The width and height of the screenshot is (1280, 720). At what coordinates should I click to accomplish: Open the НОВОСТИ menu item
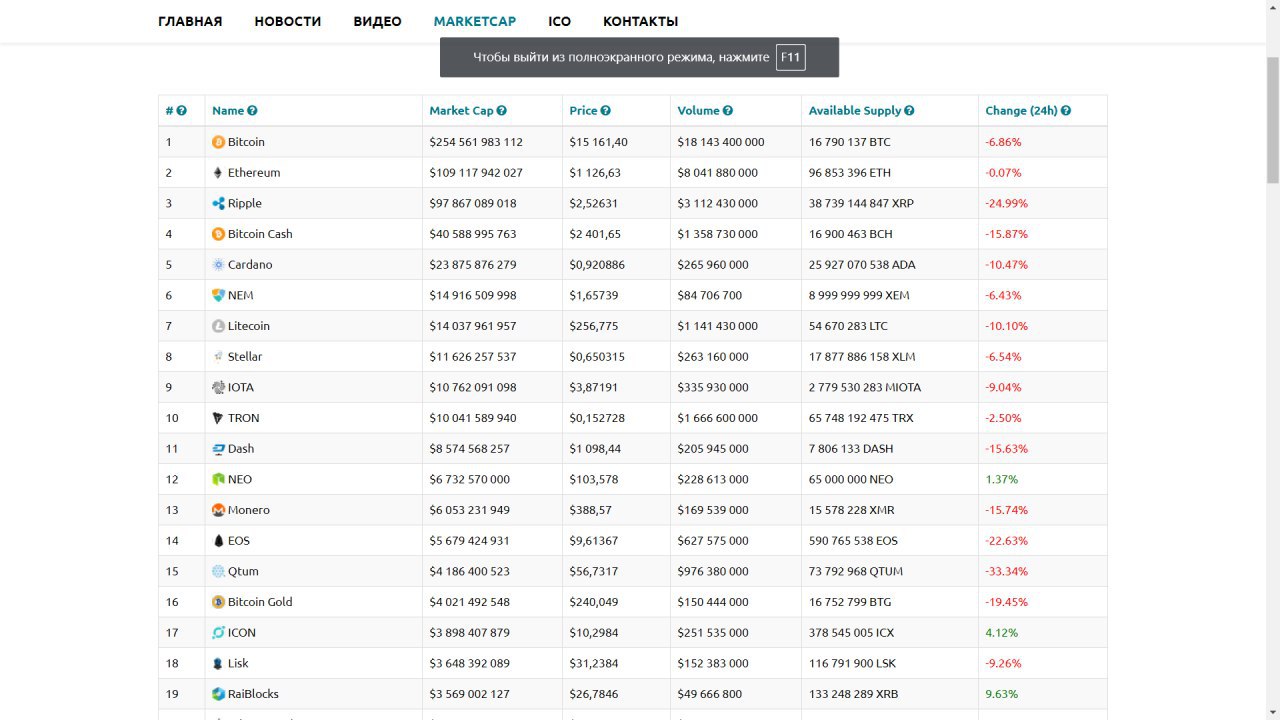tap(288, 21)
